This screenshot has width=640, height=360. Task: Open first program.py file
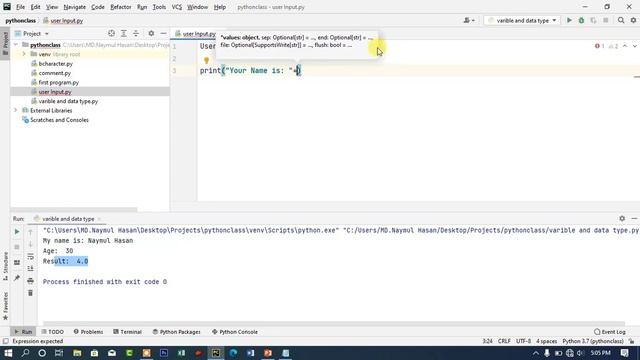point(59,82)
